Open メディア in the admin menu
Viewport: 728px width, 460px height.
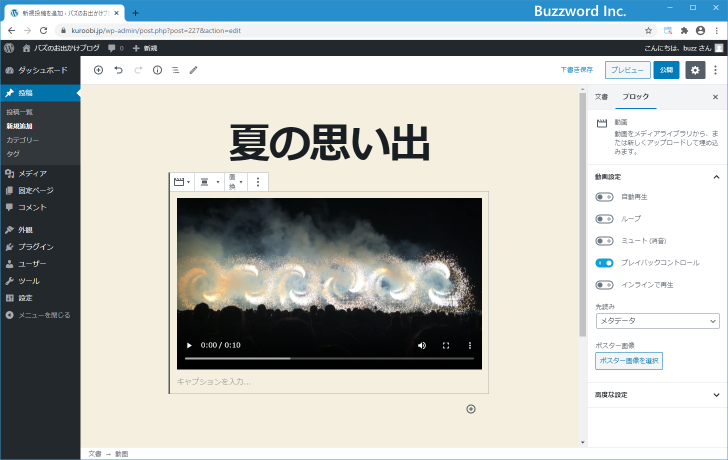point(40,173)
